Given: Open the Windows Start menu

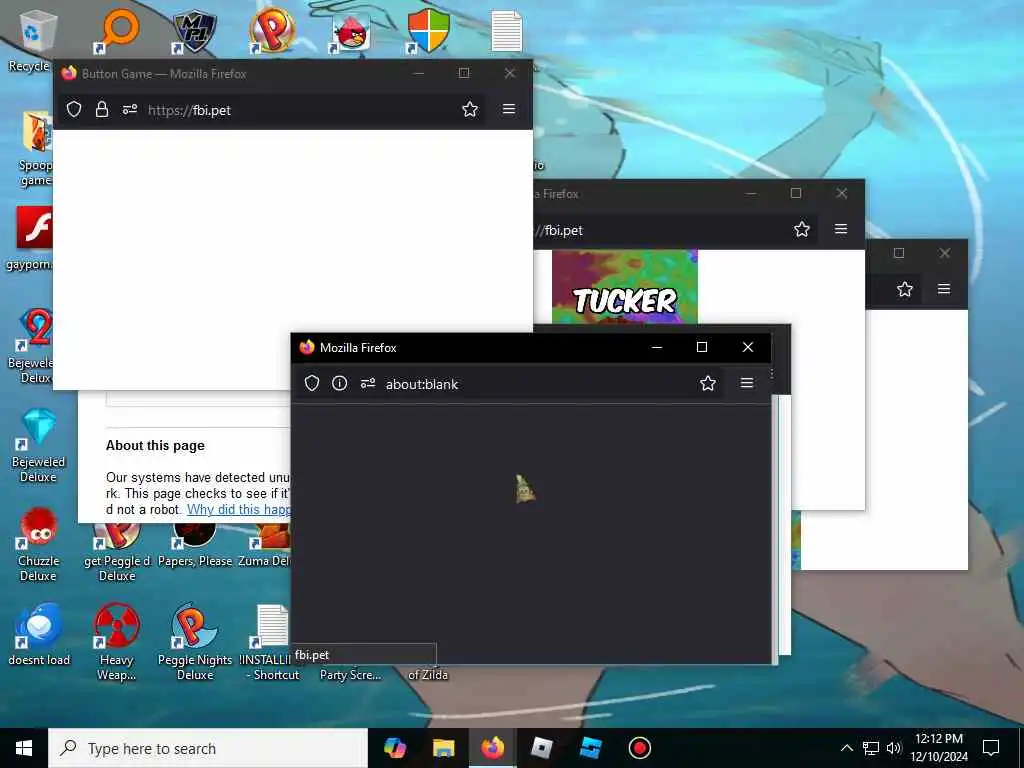Looking at the screenshot, I should click(x=24, y=748).
